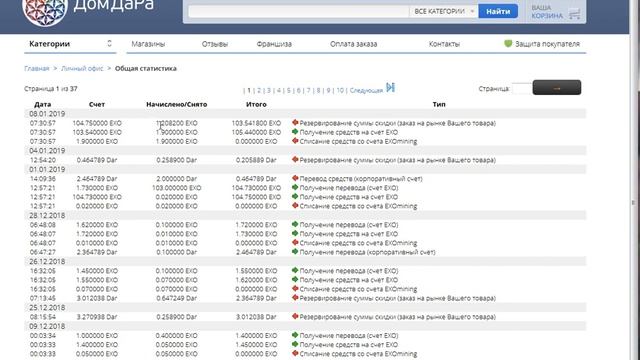640x360 pixels.
Task: Click green shield Защита покупателя icon
Action: (508, 44)
